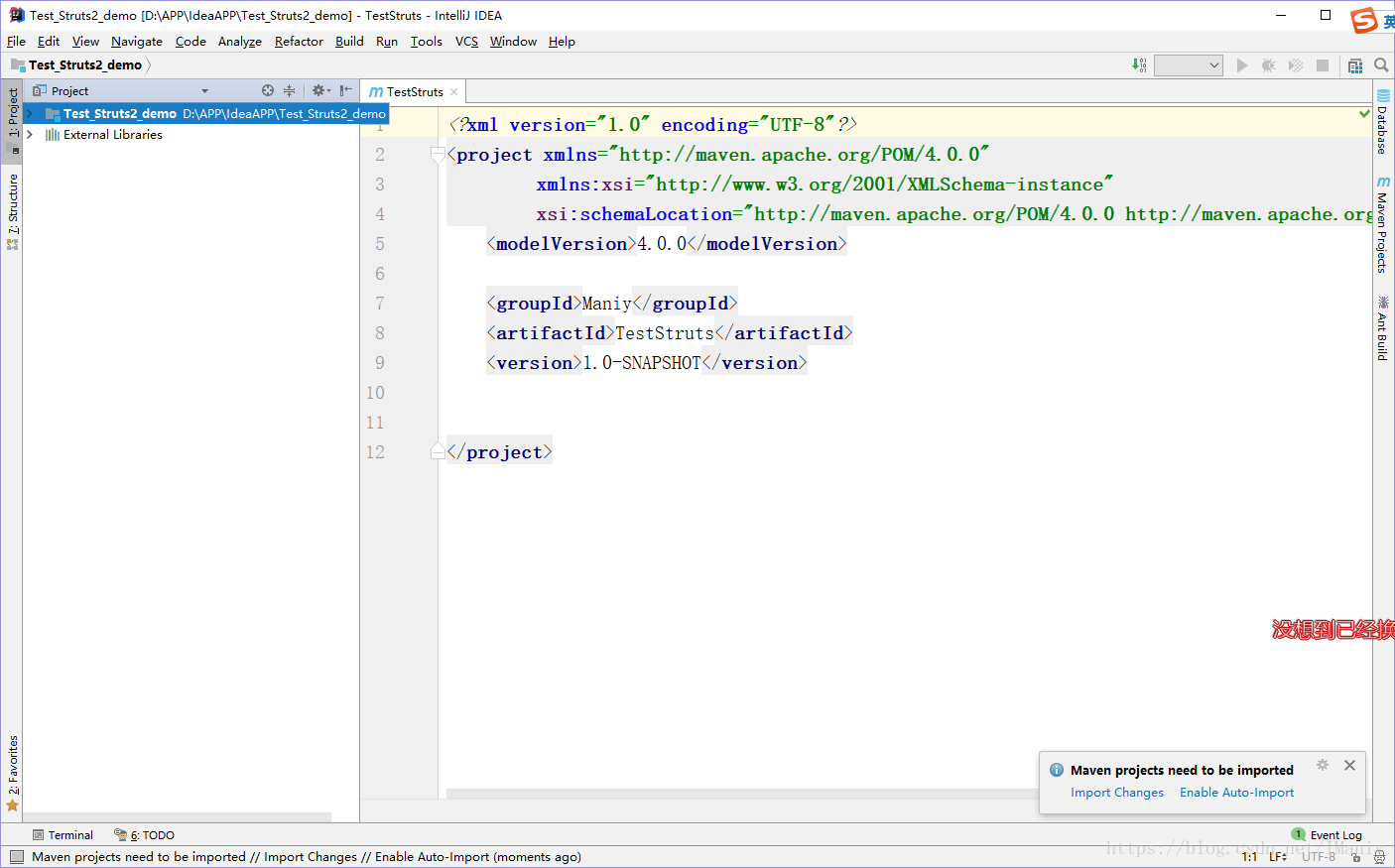The image size is (1395, 868).
Task: Toggle the read-only lock icon
Action: (1355, 857)
